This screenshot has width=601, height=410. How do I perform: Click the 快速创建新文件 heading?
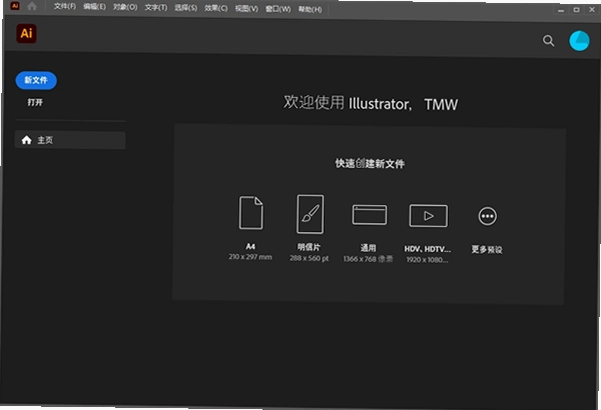click(370, 164)
